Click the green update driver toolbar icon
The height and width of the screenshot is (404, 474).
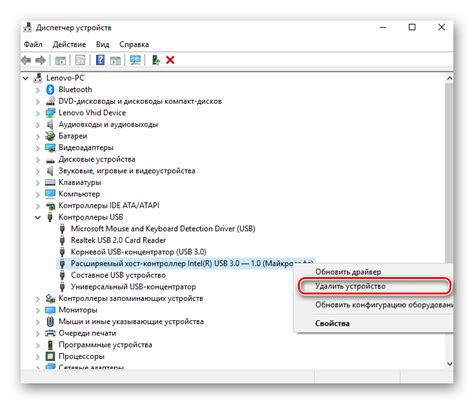tap(155, 60)
